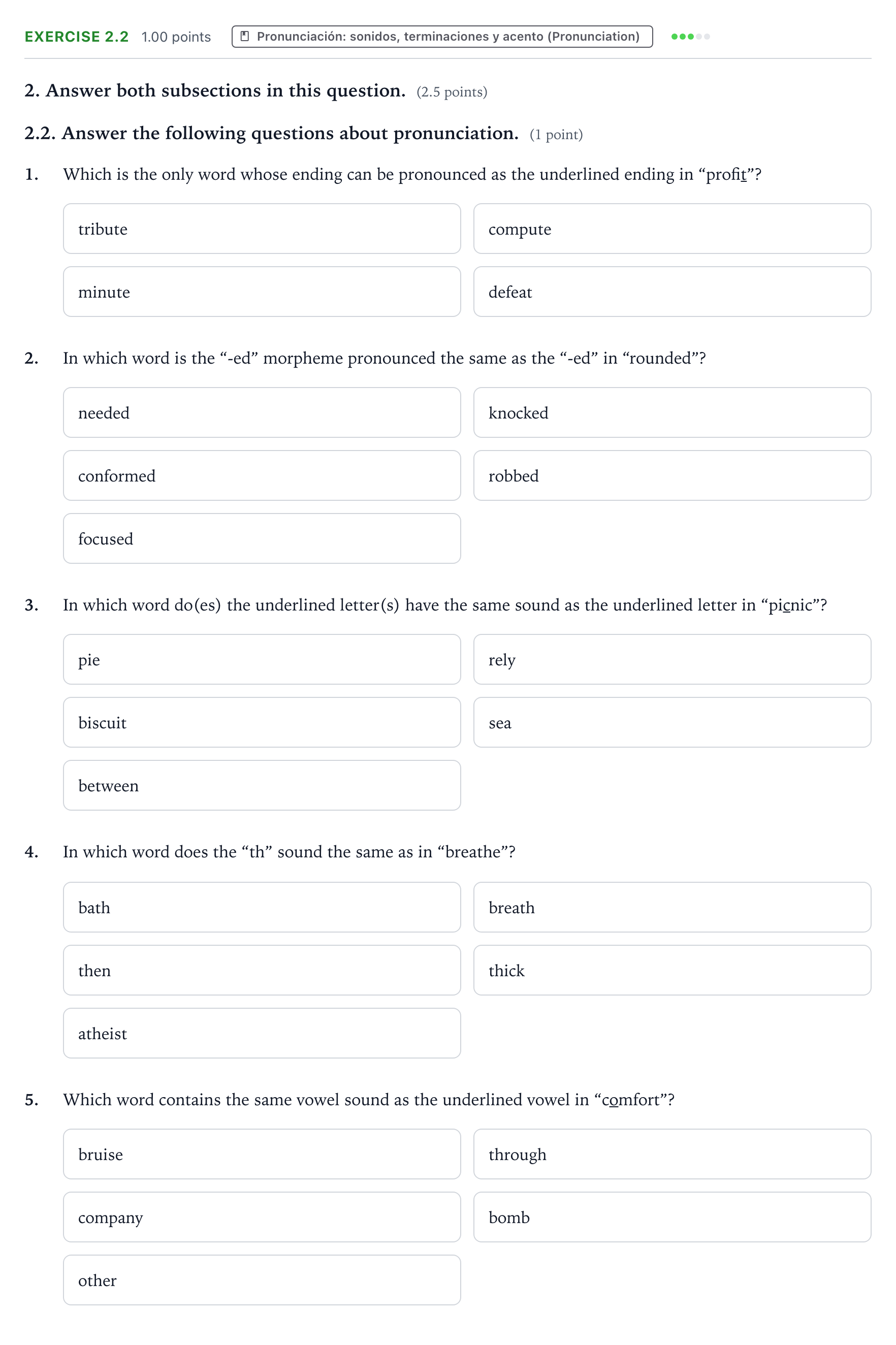896x1345 pixels.
Task: Select the "breath" option
Action: [672, 907]
